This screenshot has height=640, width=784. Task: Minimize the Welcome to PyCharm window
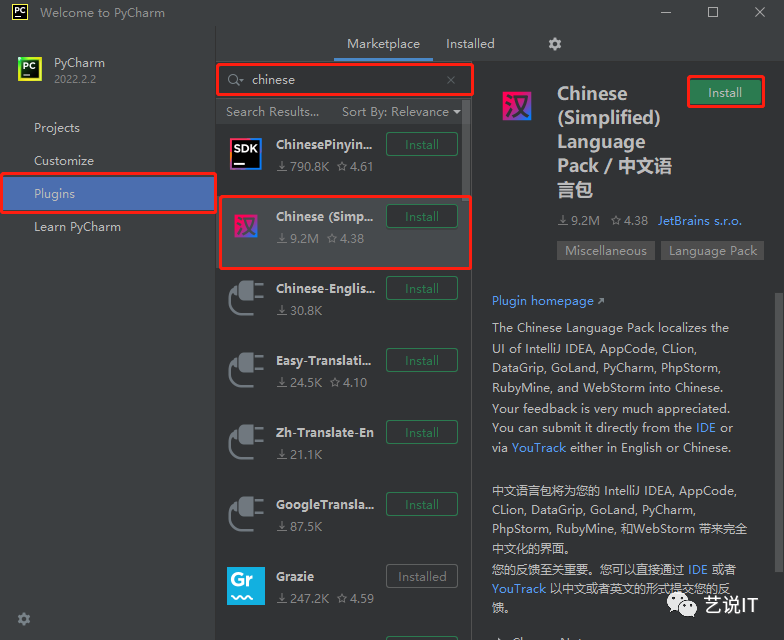(x=666, y=12)
